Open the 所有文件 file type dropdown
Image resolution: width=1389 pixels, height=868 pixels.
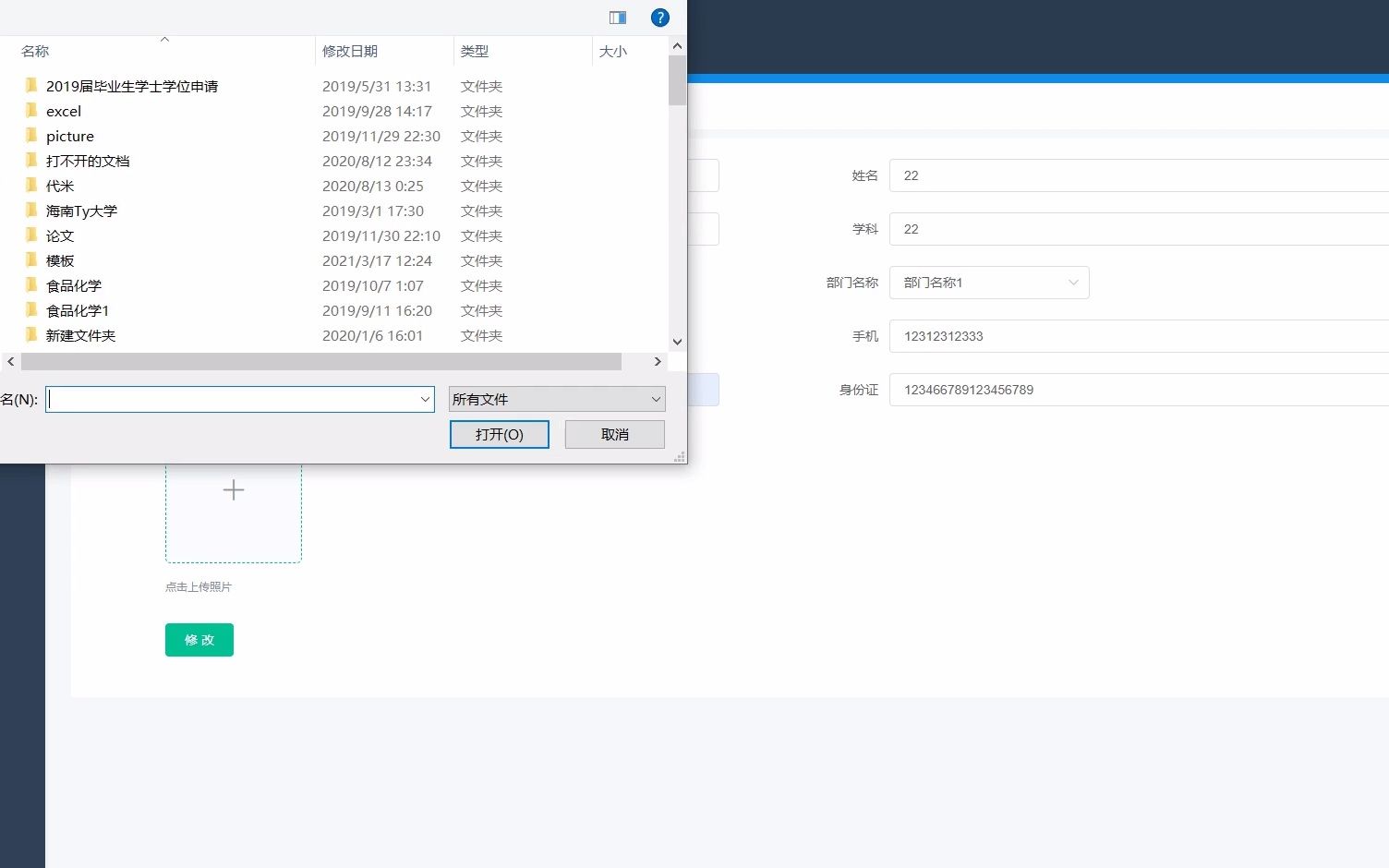coord(557,399)
